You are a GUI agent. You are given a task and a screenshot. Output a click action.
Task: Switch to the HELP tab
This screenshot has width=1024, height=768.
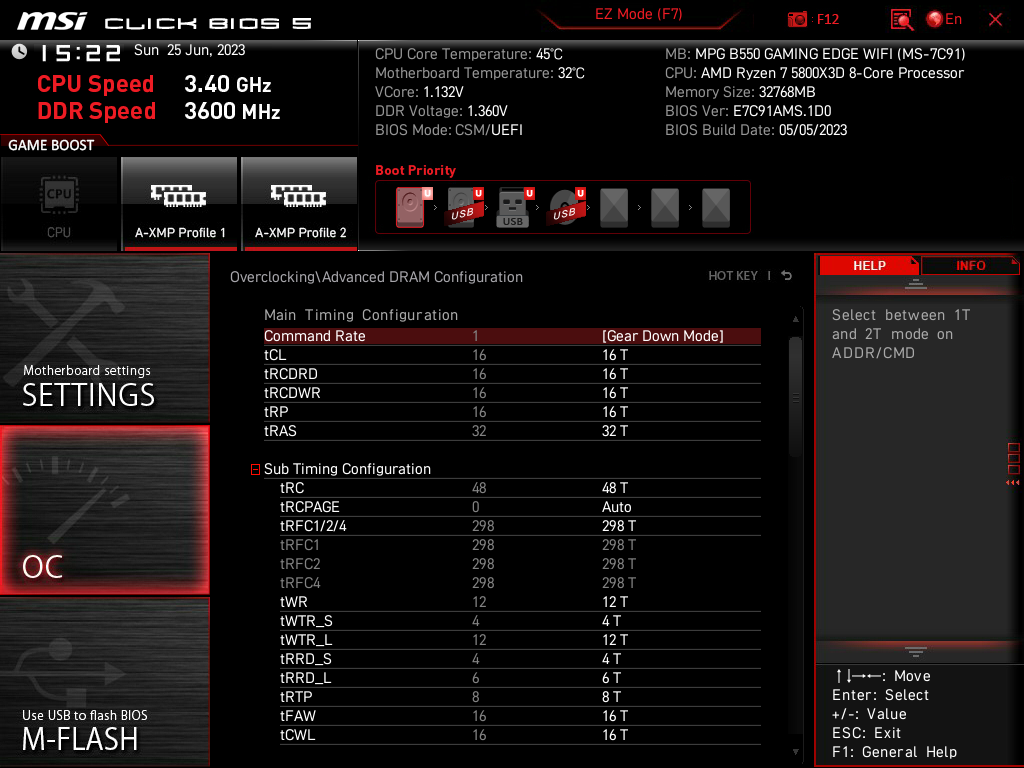(869, 266)
